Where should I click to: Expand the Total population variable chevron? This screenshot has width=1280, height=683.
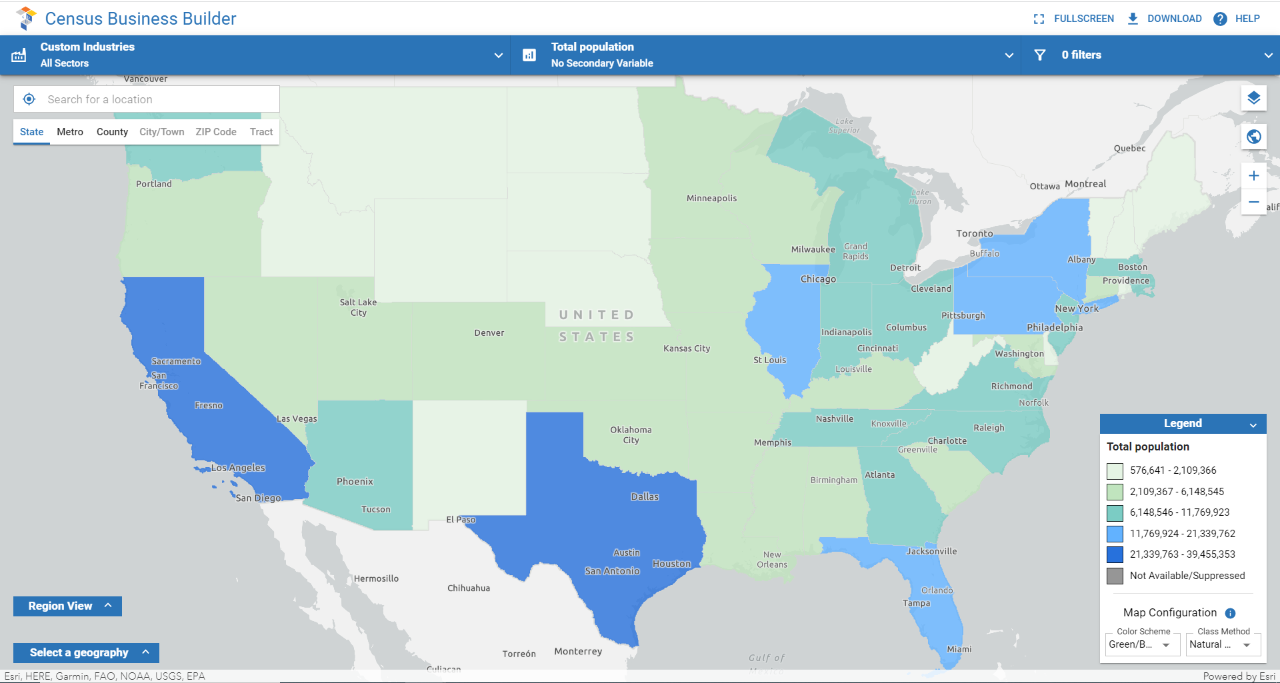coord(1009,55)
